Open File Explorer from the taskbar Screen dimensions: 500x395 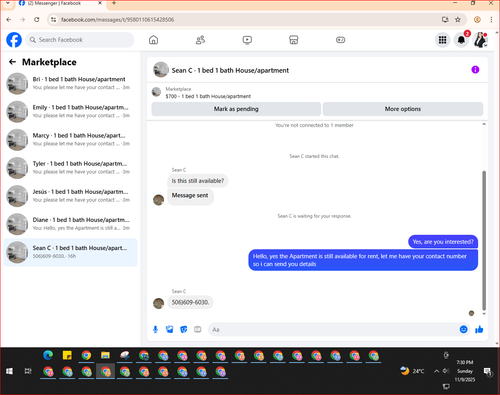pyautogui.click(x=105, y=355)
